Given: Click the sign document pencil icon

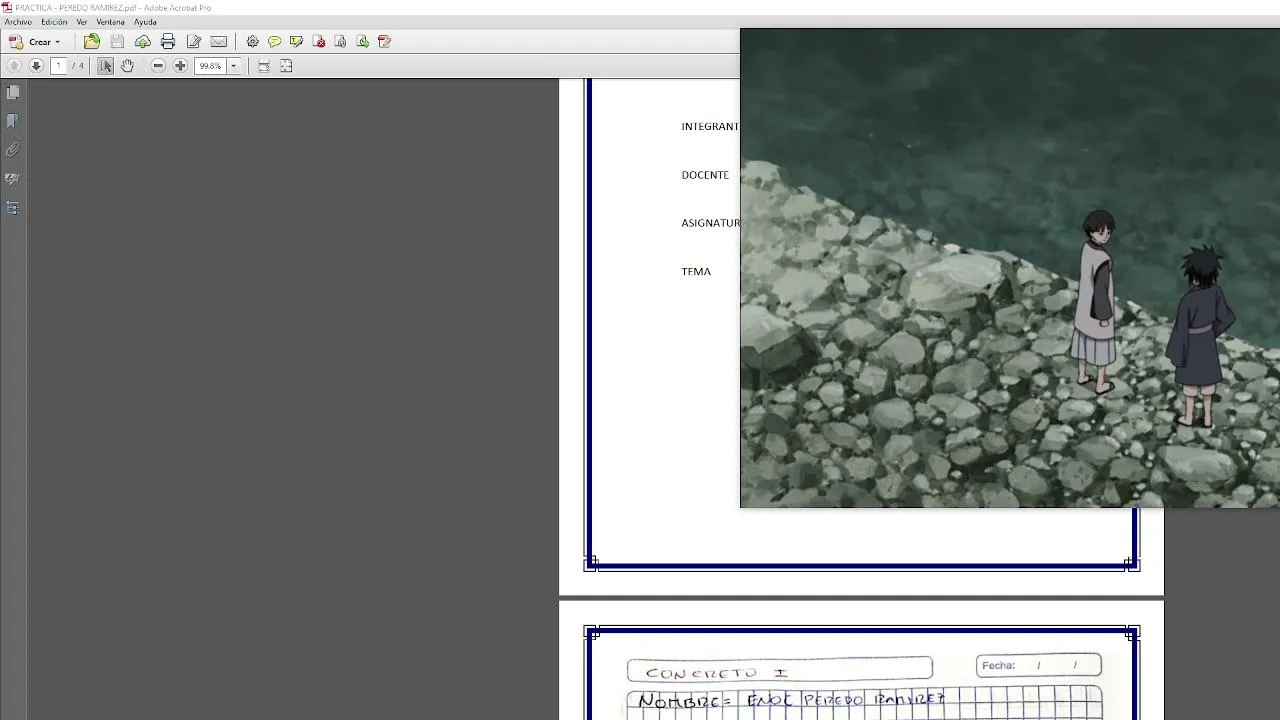Looking at the screenshot, I should [x=385, y=42].
